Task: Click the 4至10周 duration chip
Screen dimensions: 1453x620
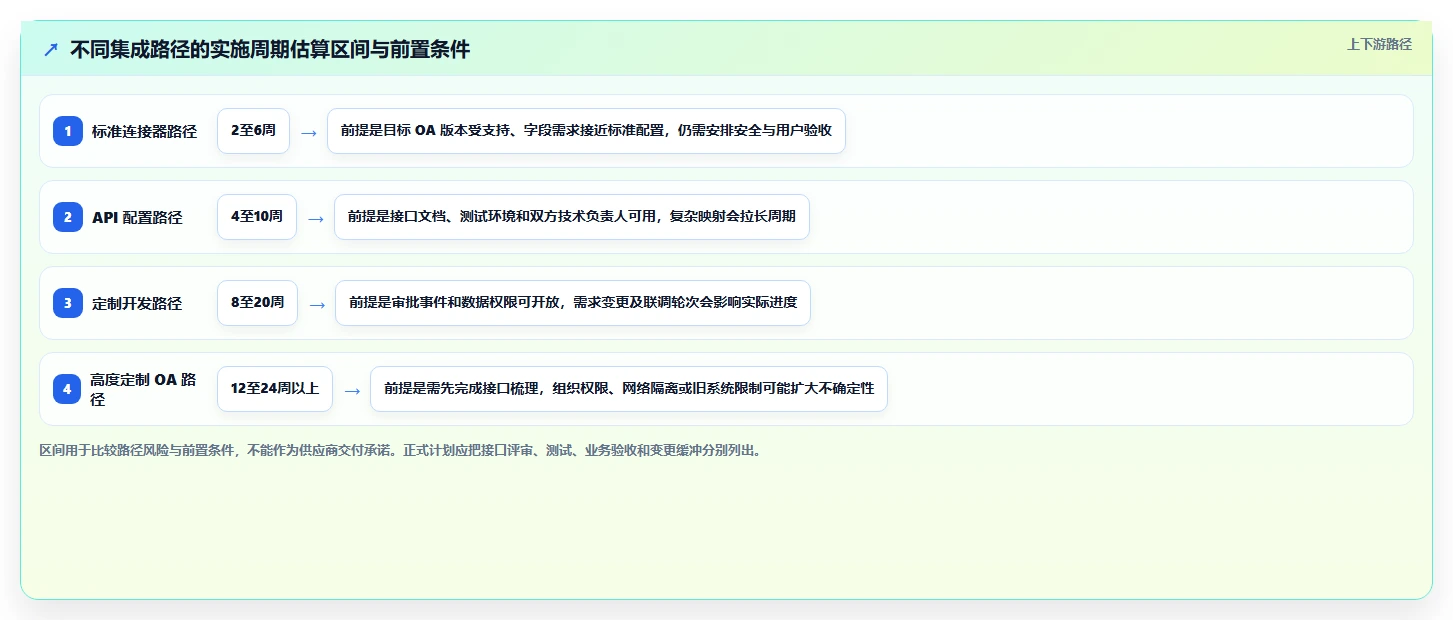Action: click(x=257, y=217)
